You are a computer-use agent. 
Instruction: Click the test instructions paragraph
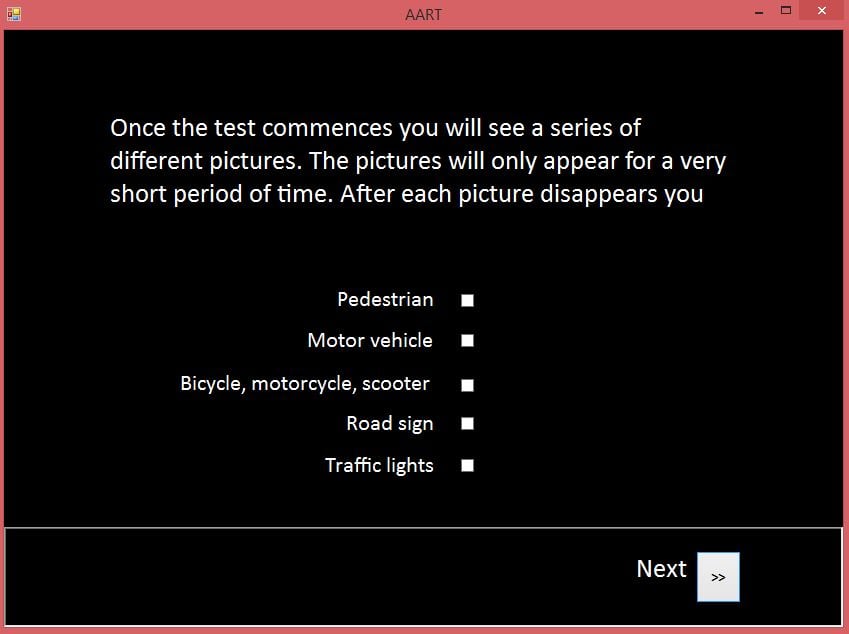(417, 161)
